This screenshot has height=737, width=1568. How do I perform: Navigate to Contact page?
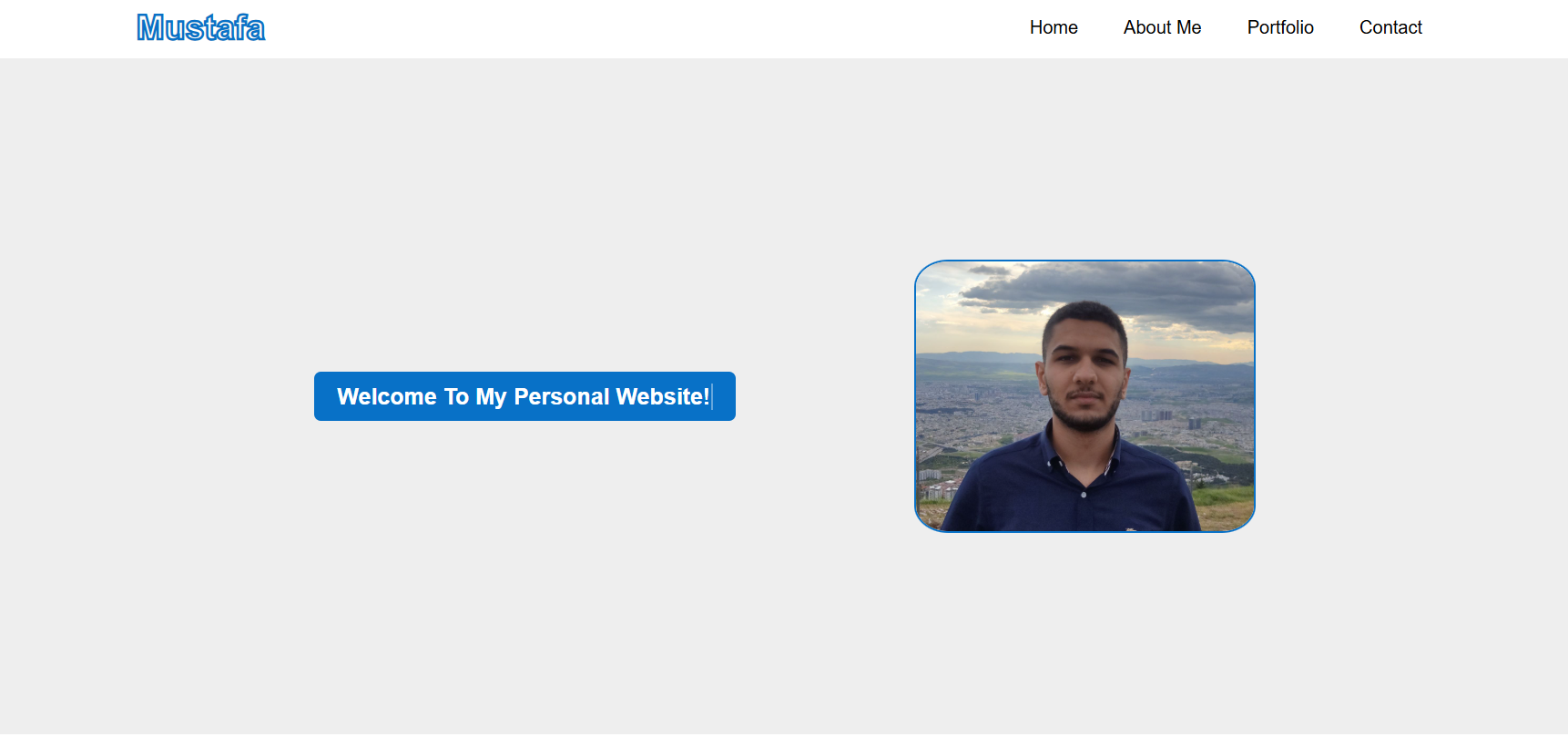click(x=1390, y=27)
